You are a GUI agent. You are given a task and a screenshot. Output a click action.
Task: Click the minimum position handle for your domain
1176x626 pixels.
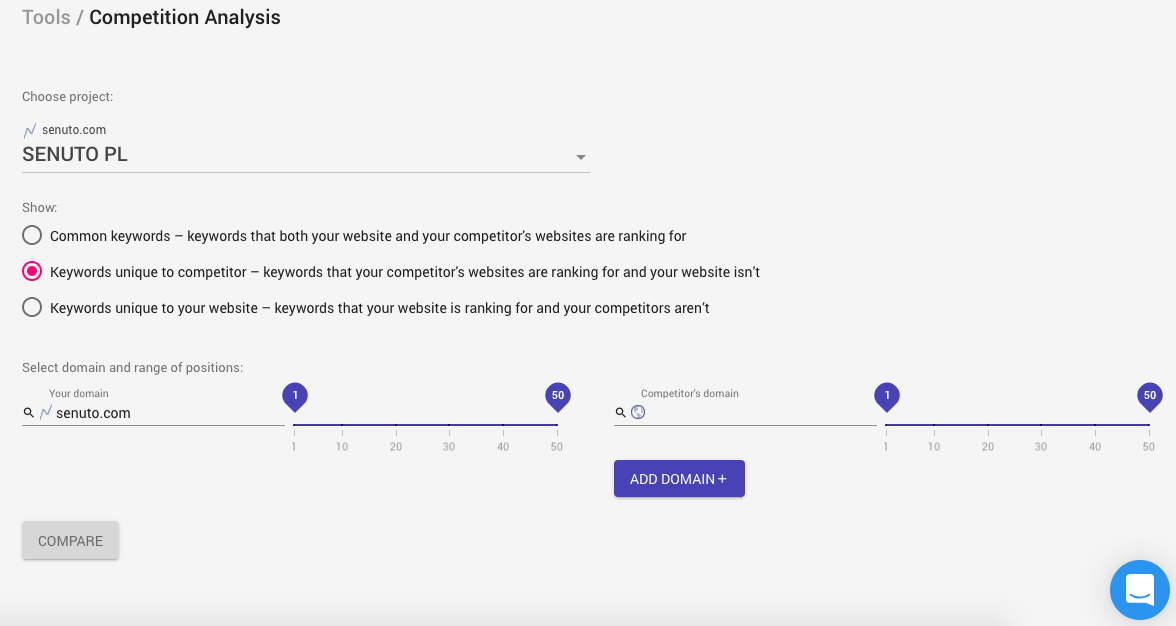295,397
